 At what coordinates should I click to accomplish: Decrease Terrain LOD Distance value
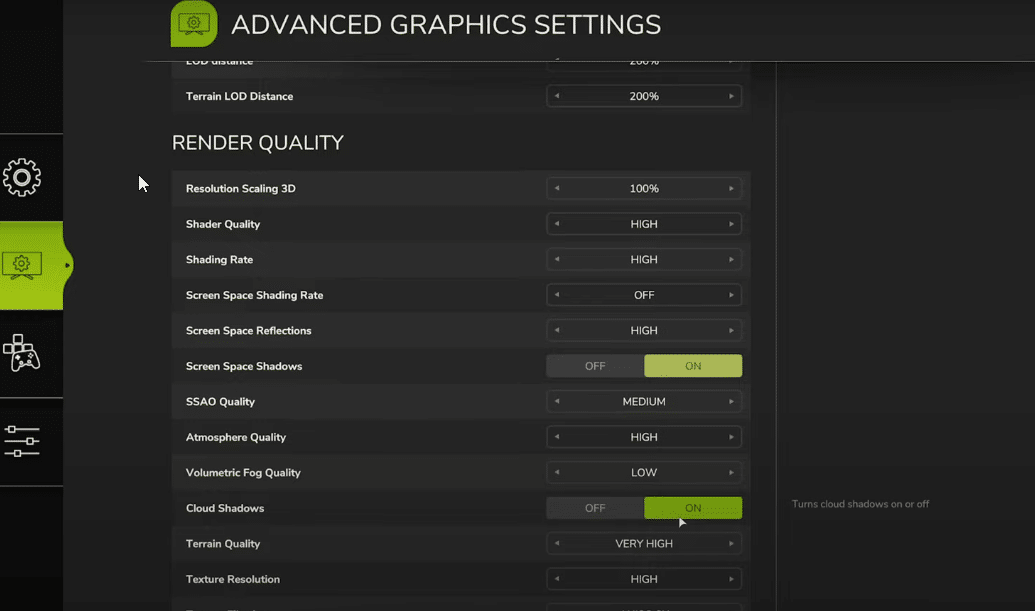(x=557, y=97)
